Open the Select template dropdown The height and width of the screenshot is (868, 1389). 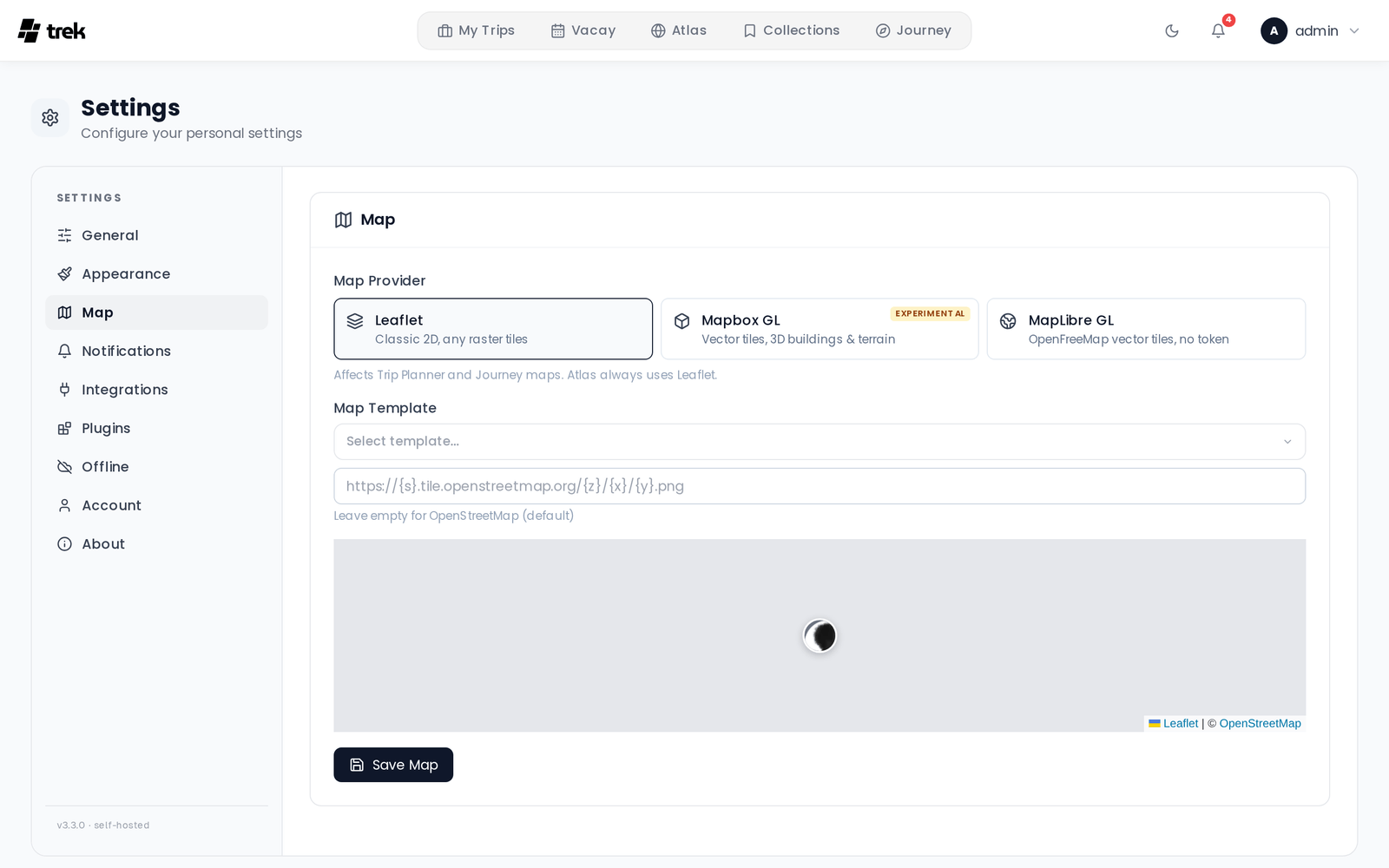tap(820, 442)
